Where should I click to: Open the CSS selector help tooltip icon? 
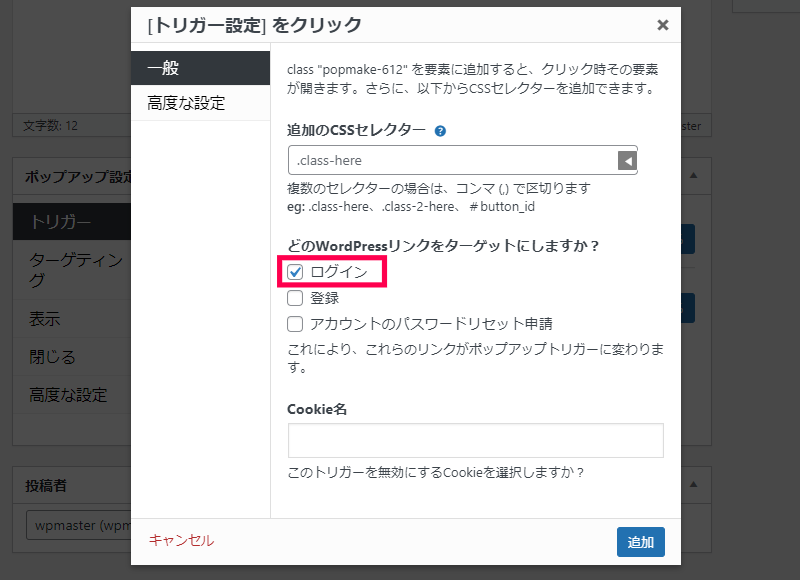pos(440,131)
